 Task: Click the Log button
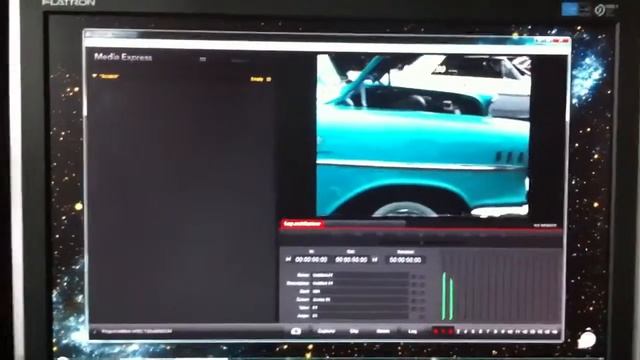pos(412,331)
